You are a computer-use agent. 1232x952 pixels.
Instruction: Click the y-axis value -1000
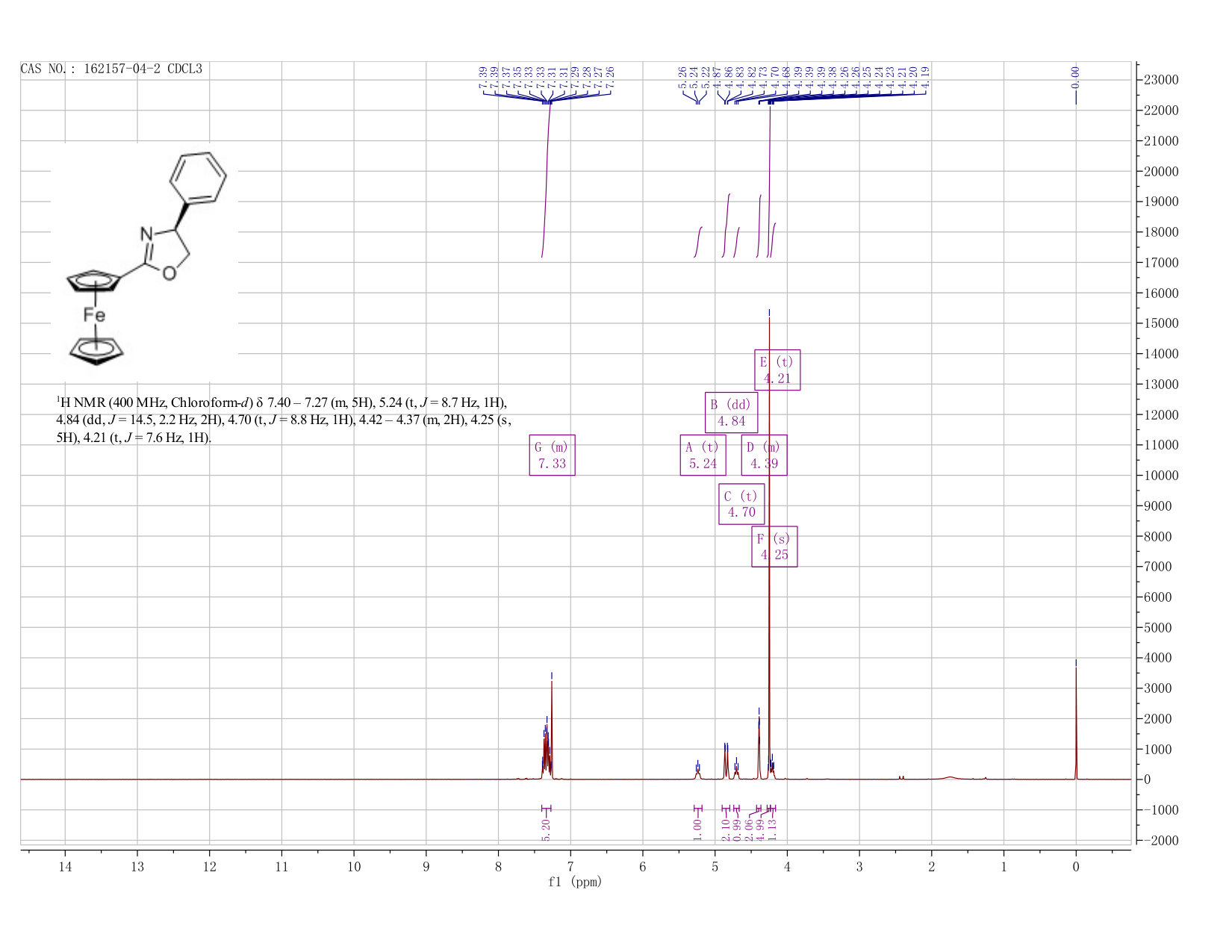(1161, 810)
